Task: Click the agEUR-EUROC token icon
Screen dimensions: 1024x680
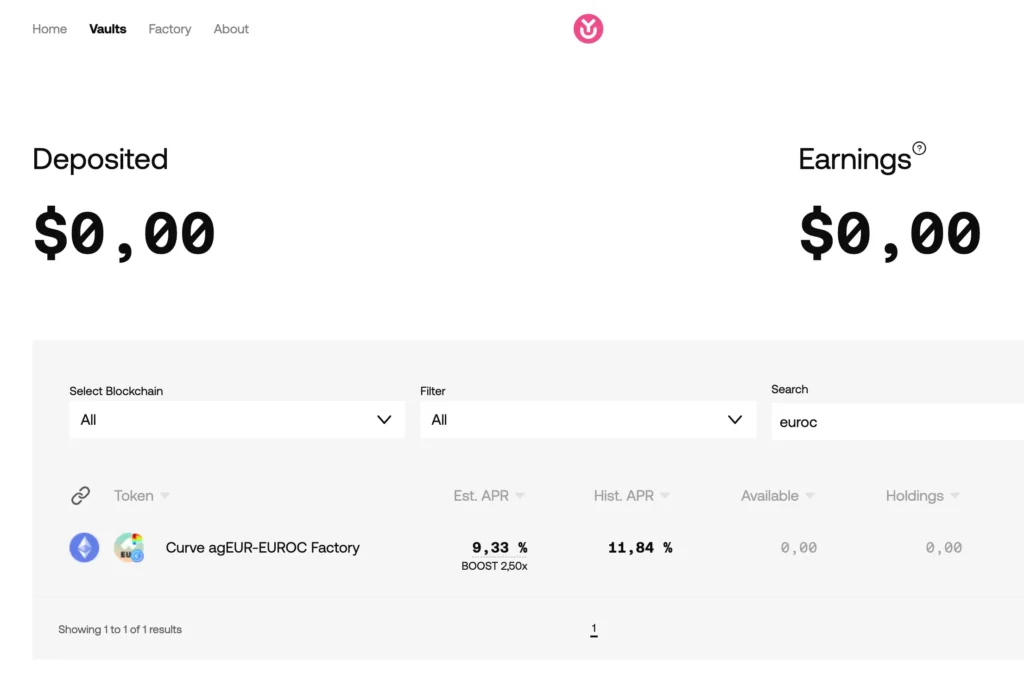Action: click(129, 547)
